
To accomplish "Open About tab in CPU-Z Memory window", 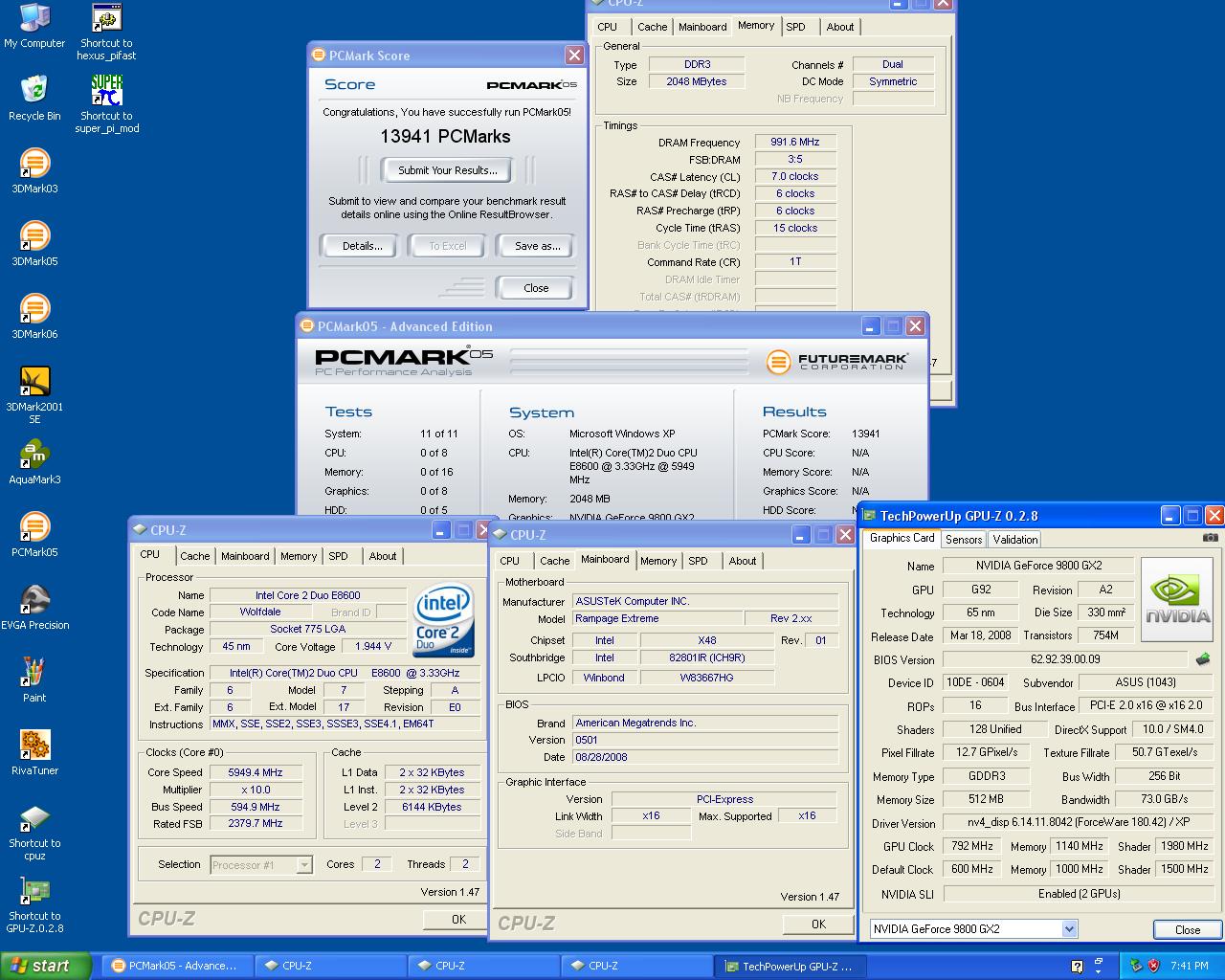I will pyautogui.click(x=840, y=27).
